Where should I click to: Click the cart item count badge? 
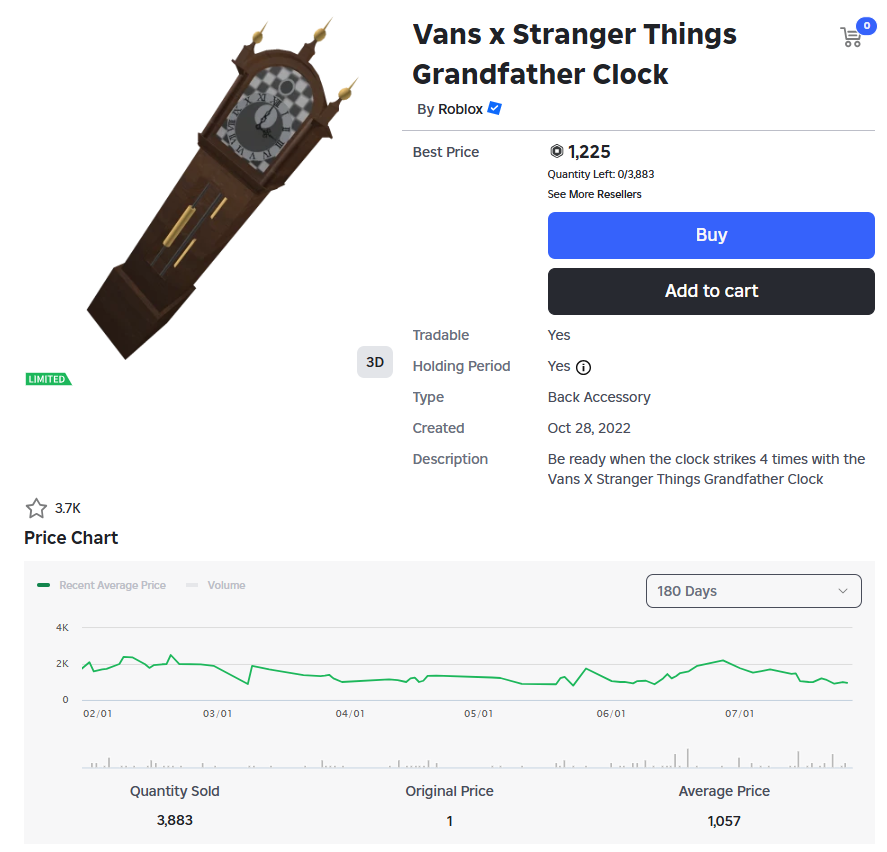[866, 25]
